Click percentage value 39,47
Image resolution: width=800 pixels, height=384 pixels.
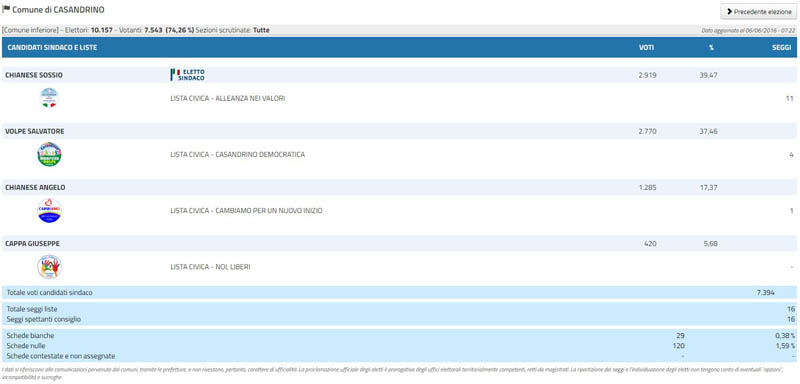coord(708,75)
